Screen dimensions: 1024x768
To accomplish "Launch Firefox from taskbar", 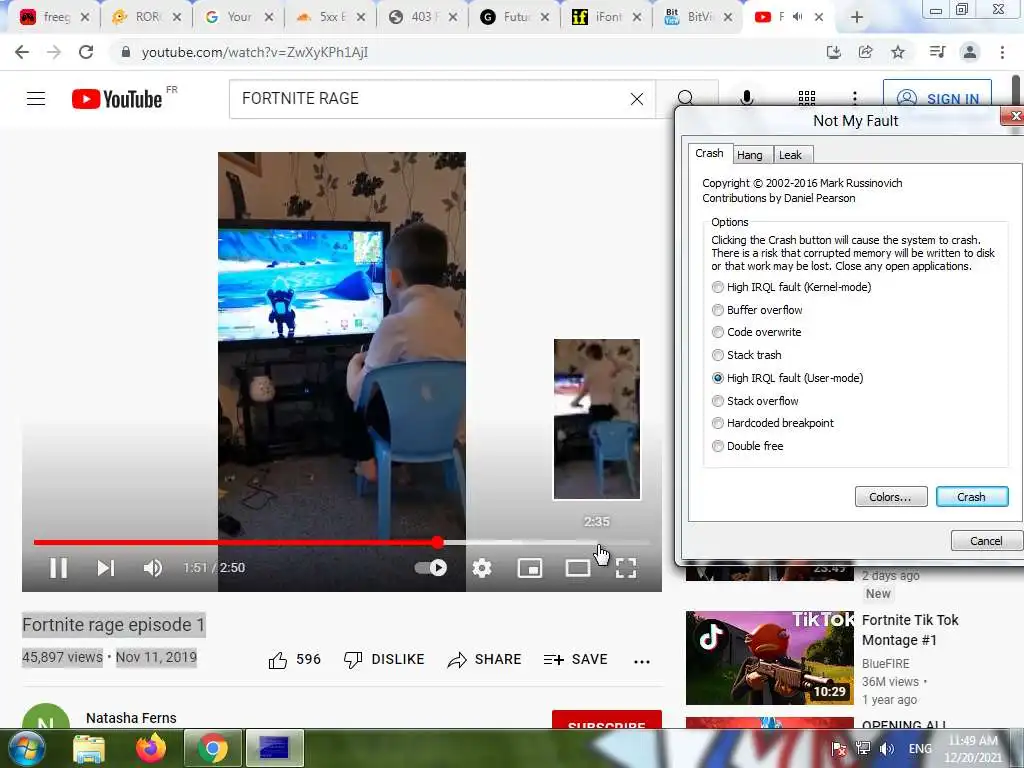I will coord(151,748).
